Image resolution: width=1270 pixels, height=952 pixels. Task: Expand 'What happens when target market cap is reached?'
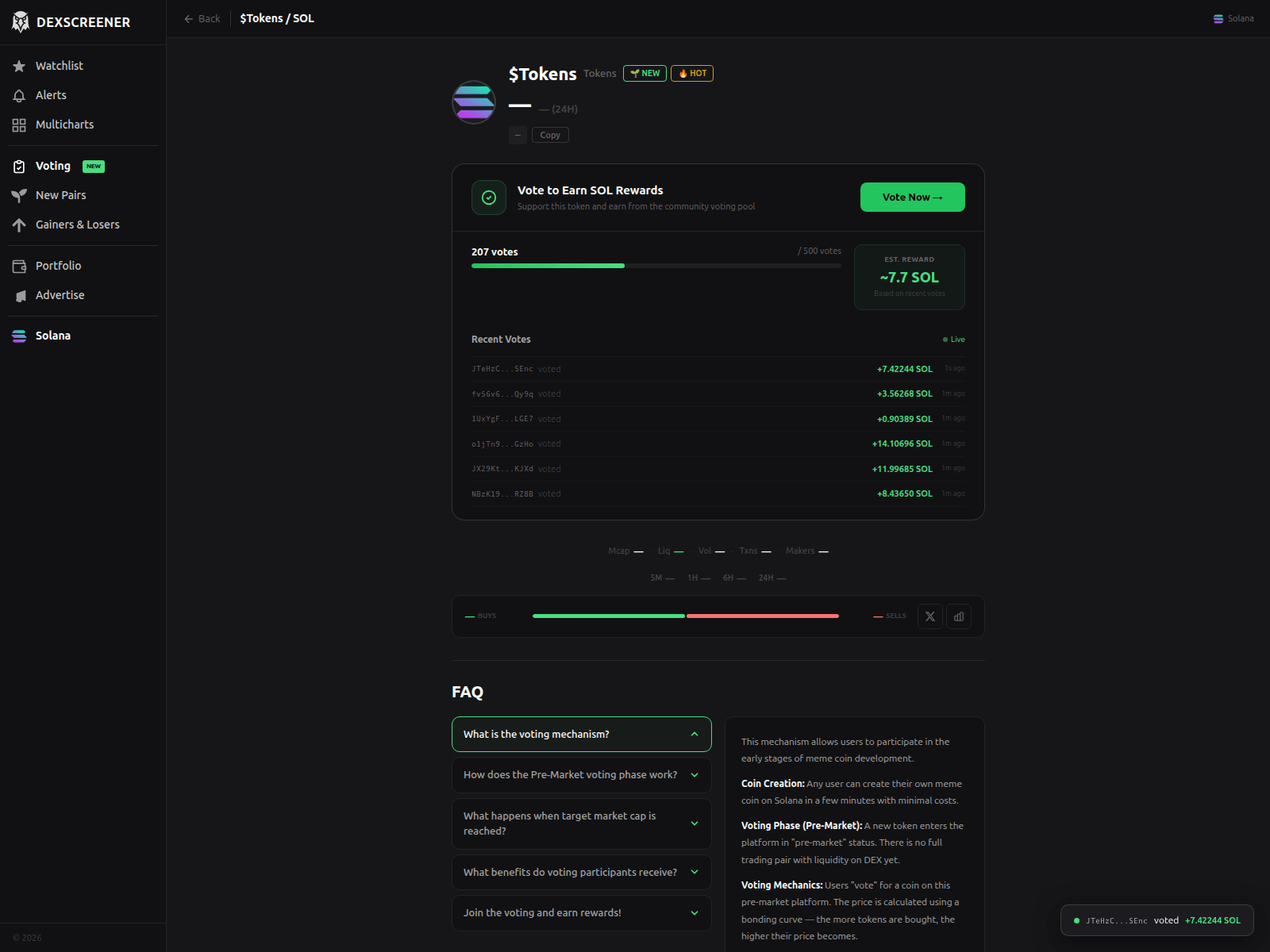click(x=582, y=823)
